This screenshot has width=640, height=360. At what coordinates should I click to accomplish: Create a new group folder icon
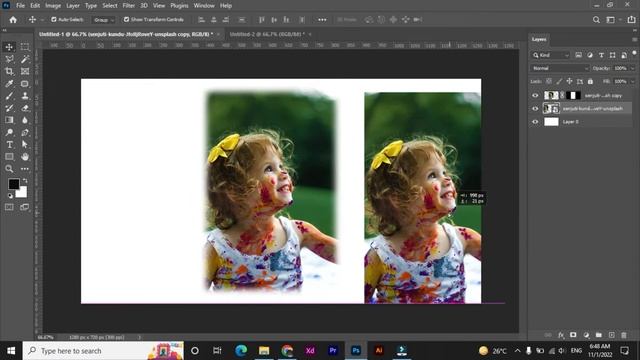coord(598,335)
